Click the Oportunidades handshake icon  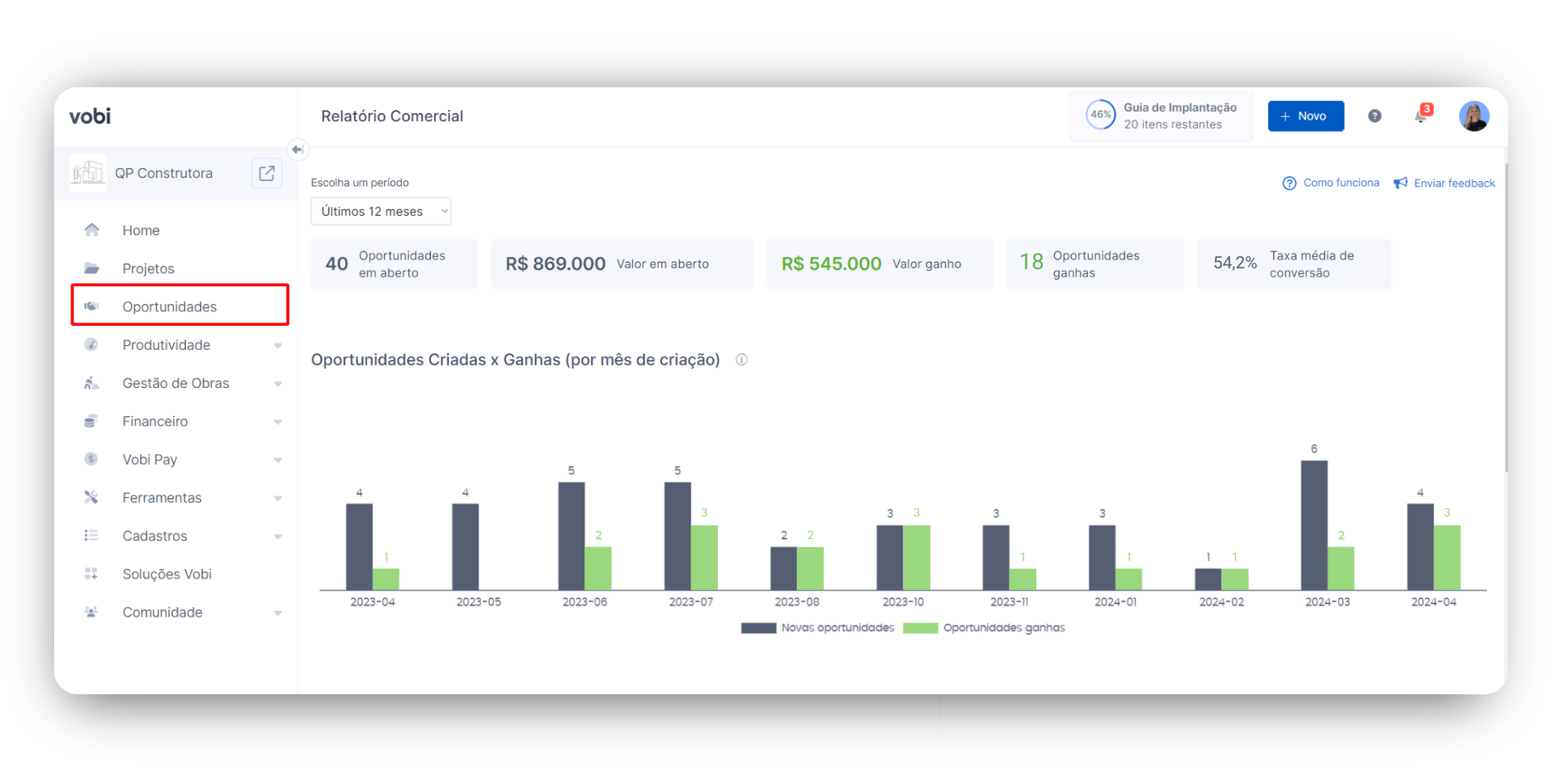[x=92, y=306]
